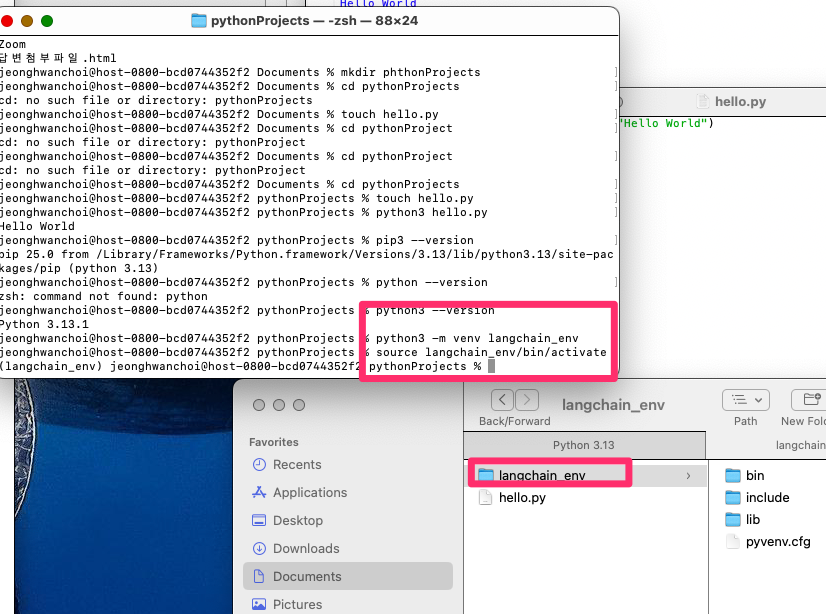Close the Terminal window with red button
826x614 pixels.
pos(7,21)
